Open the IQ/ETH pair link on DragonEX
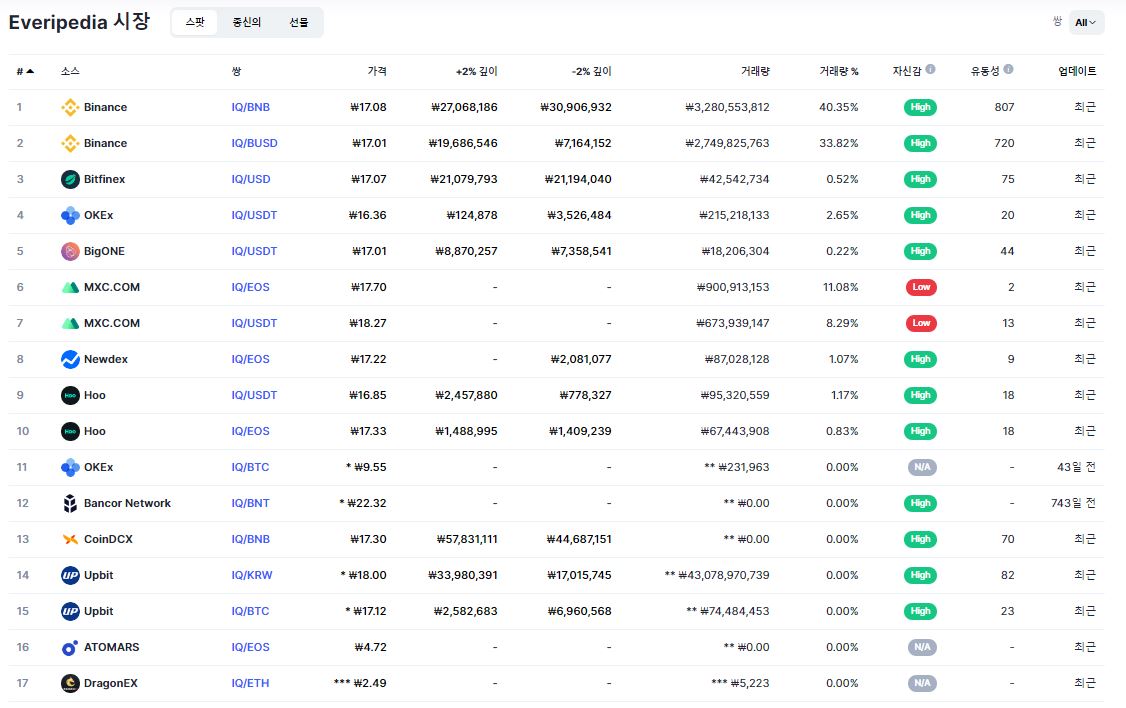 [250, 684]
